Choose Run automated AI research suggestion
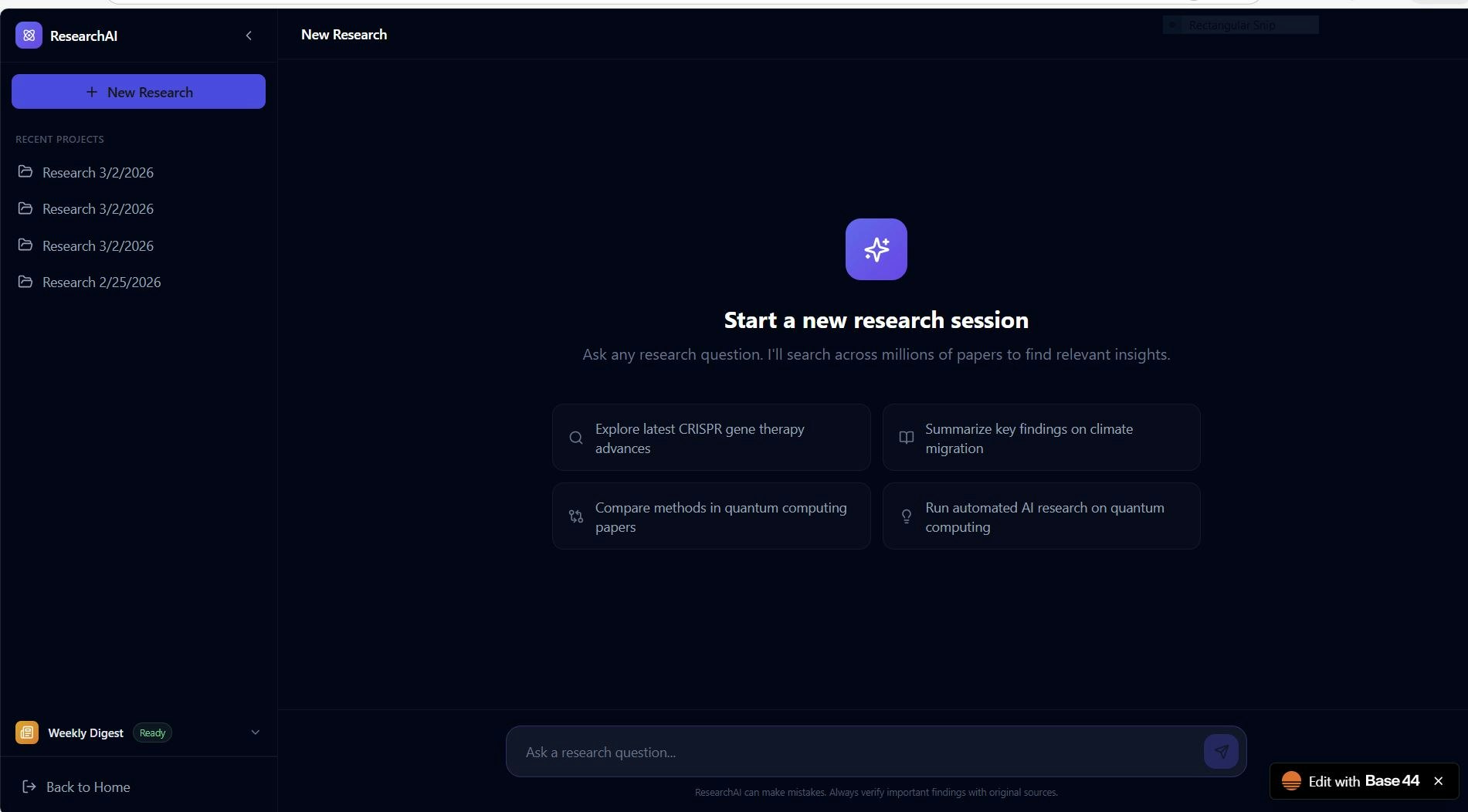 [1041, 516]
